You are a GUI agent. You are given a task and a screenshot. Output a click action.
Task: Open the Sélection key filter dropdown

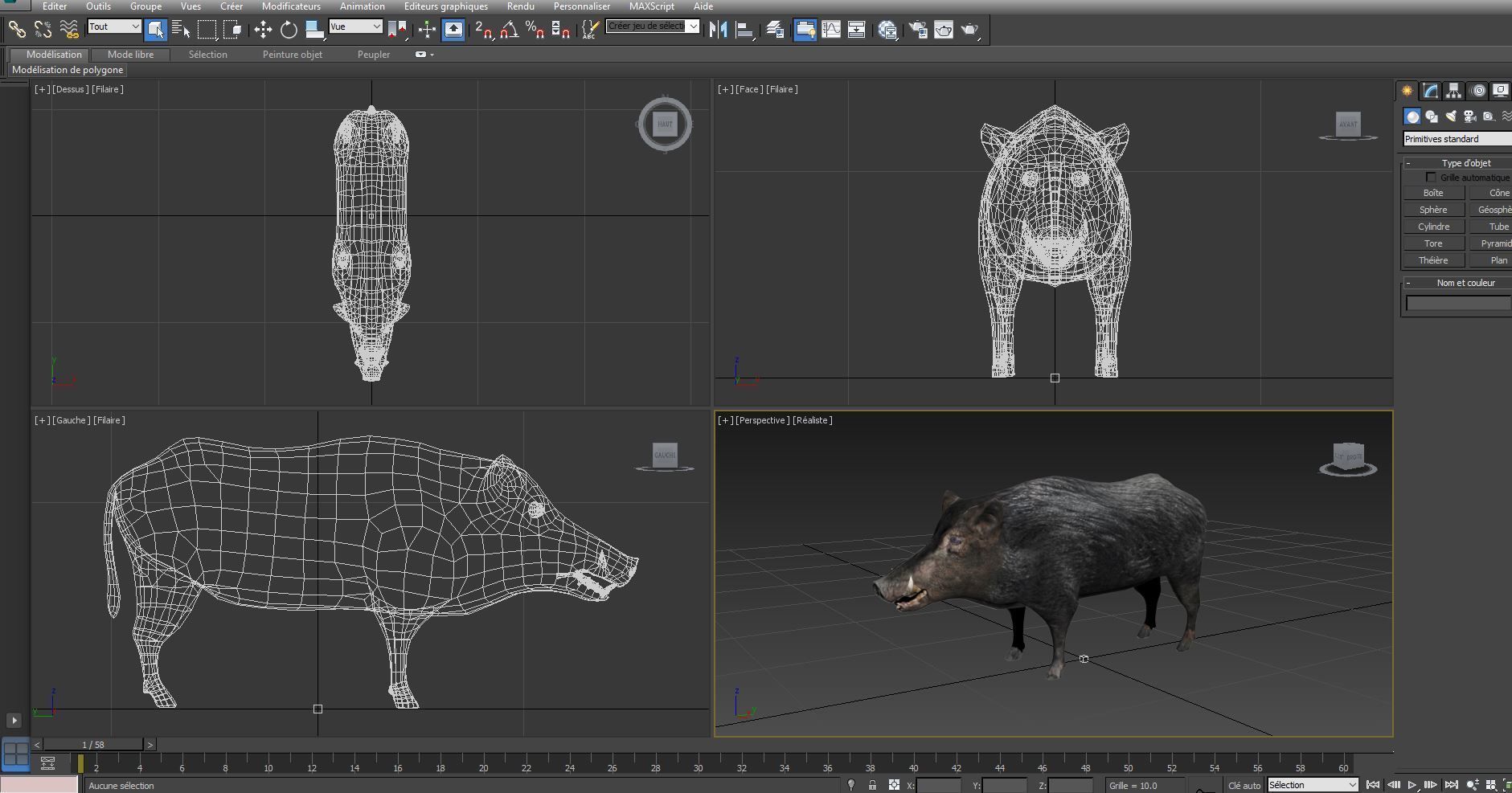click(1313, 785)
